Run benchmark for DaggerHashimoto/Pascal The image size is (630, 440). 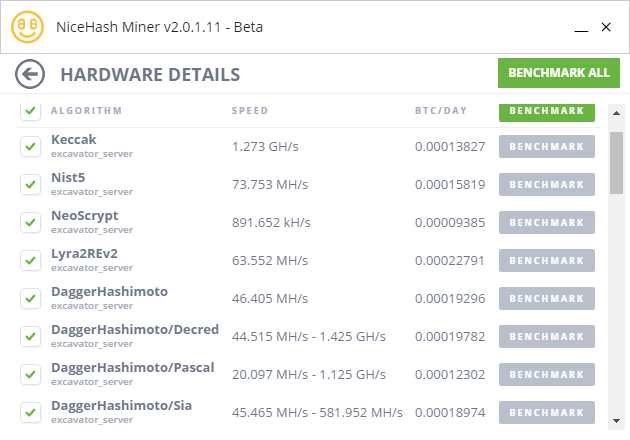(546, 374)
